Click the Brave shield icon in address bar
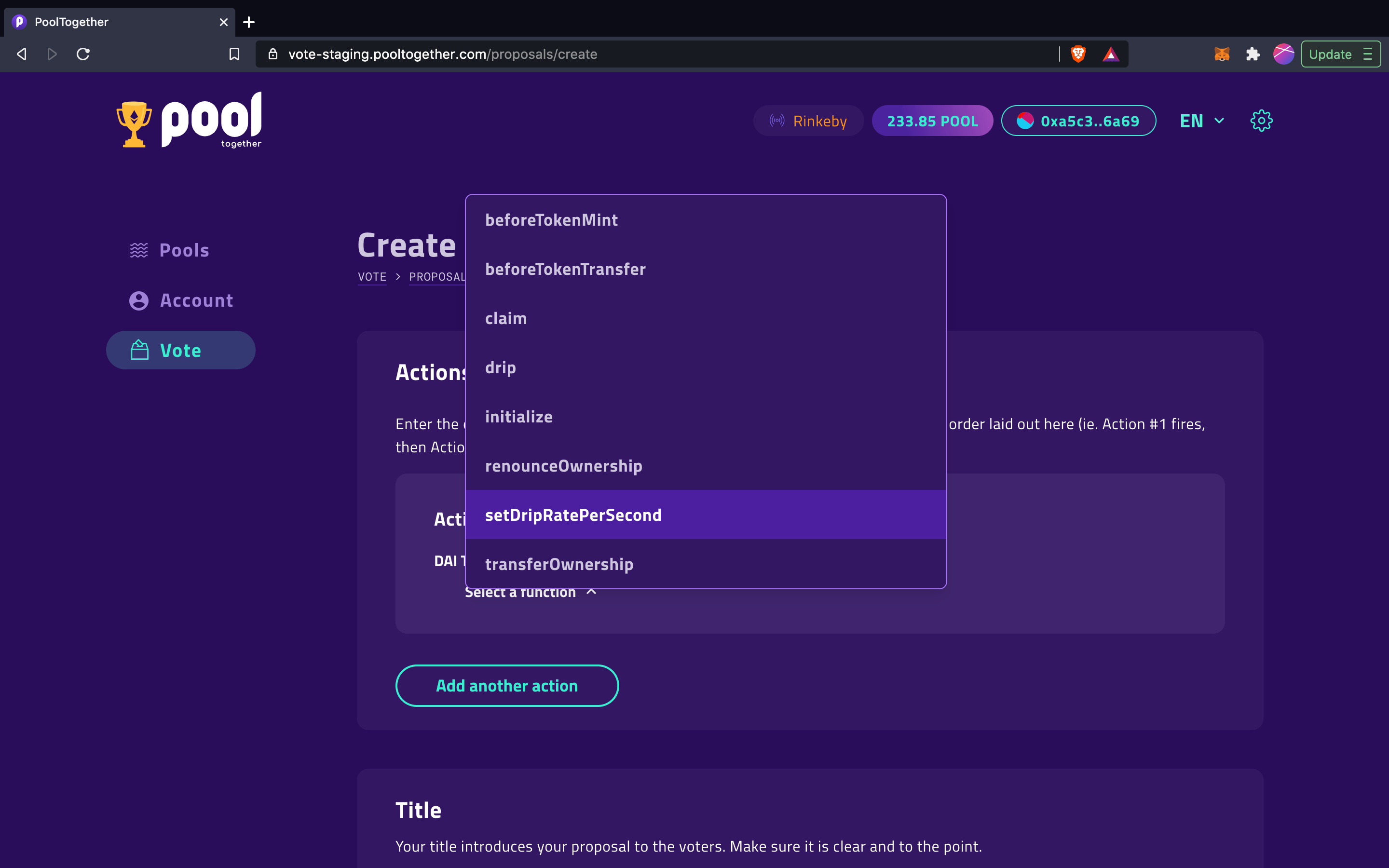The width and height of the screenshot is (1389, 868). tap(1078, 54)
